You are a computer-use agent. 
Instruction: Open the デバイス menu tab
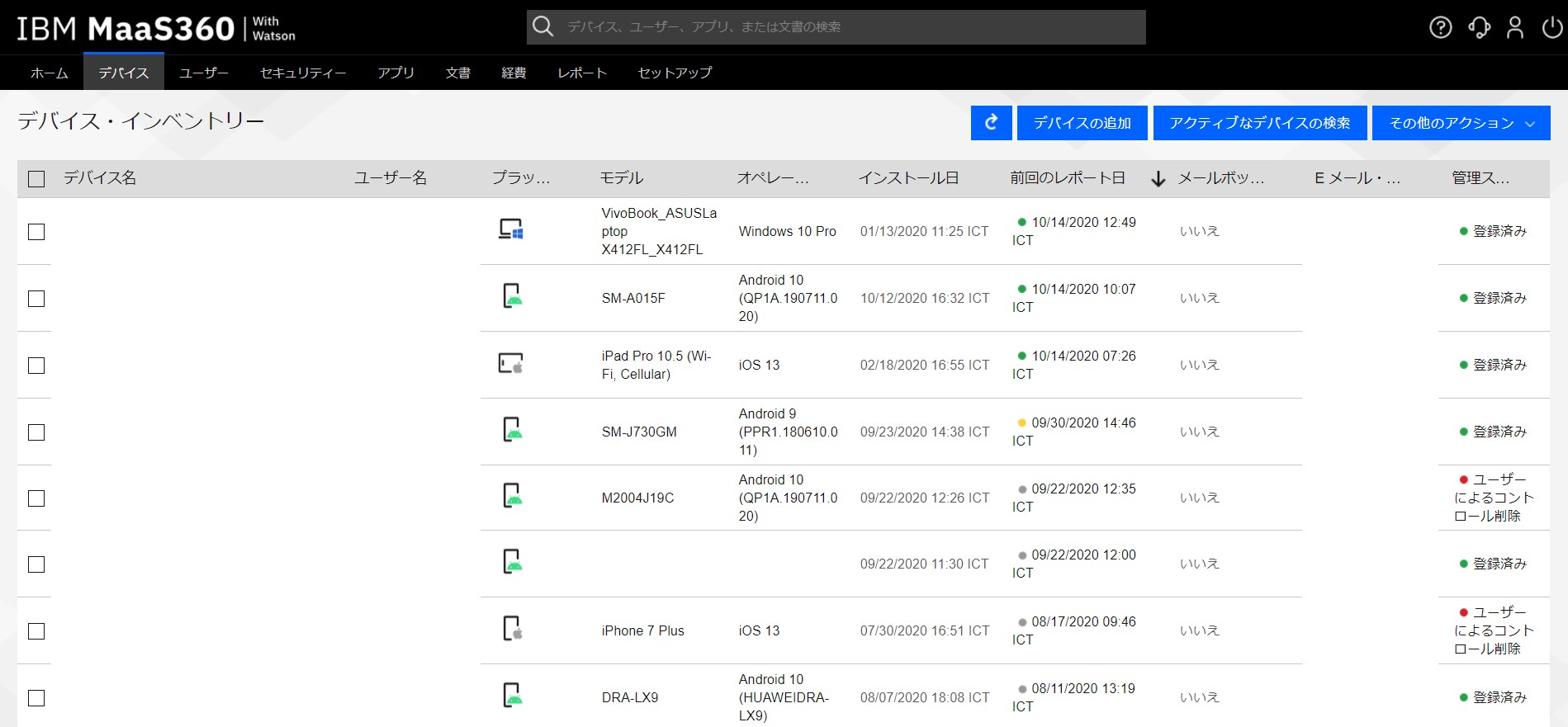pyautogui.click(x=124, y=73)
